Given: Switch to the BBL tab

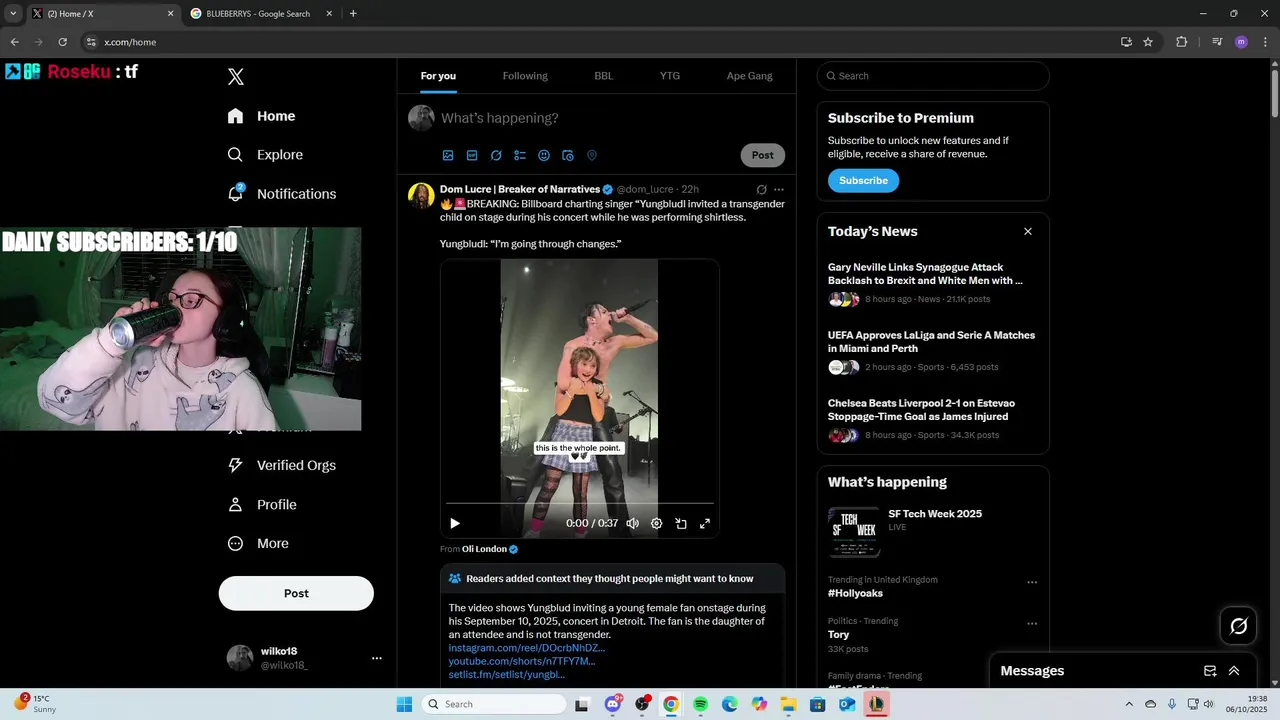Looking at the screenshot, I should pos(604,76).
